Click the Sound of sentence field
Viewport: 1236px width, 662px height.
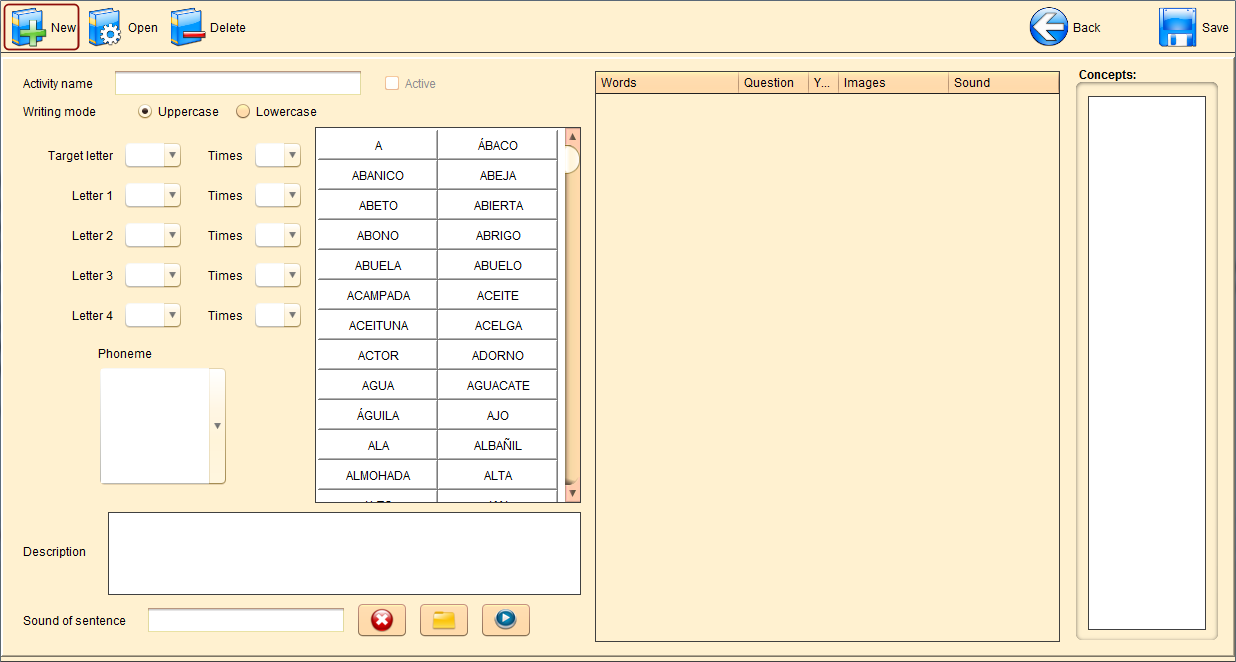click(x=246, y=620)
